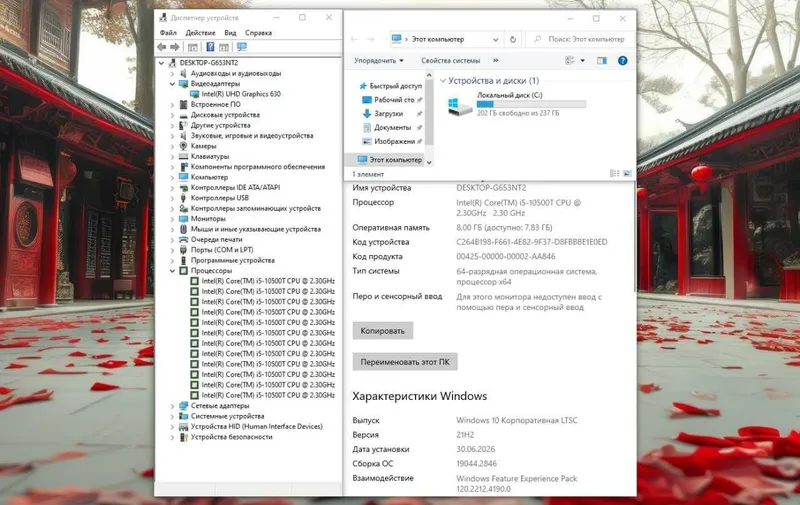
Task: Collapse the Устройства и диски group
Action: pyautogui.click(x=443, y=81)
